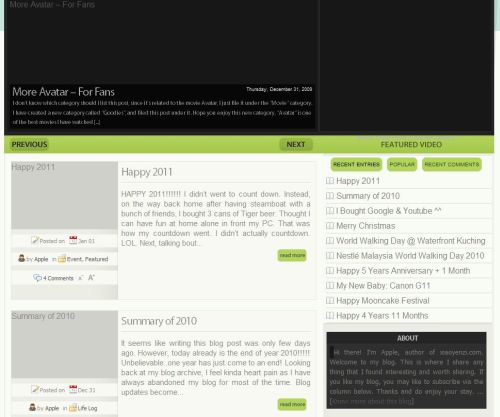Image resolution: width=500 pixels, height=417 pixels.
Task: Open Happy 2011 thumbnail image
Action: 64,195
